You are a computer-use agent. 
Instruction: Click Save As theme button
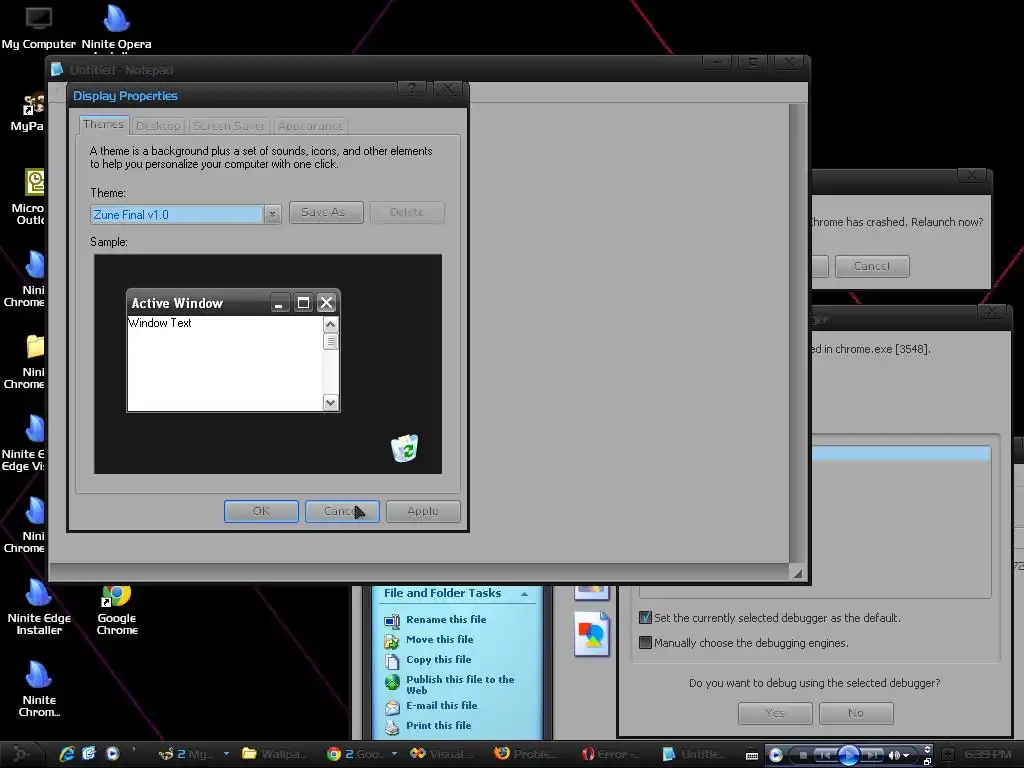click(326, 212)
